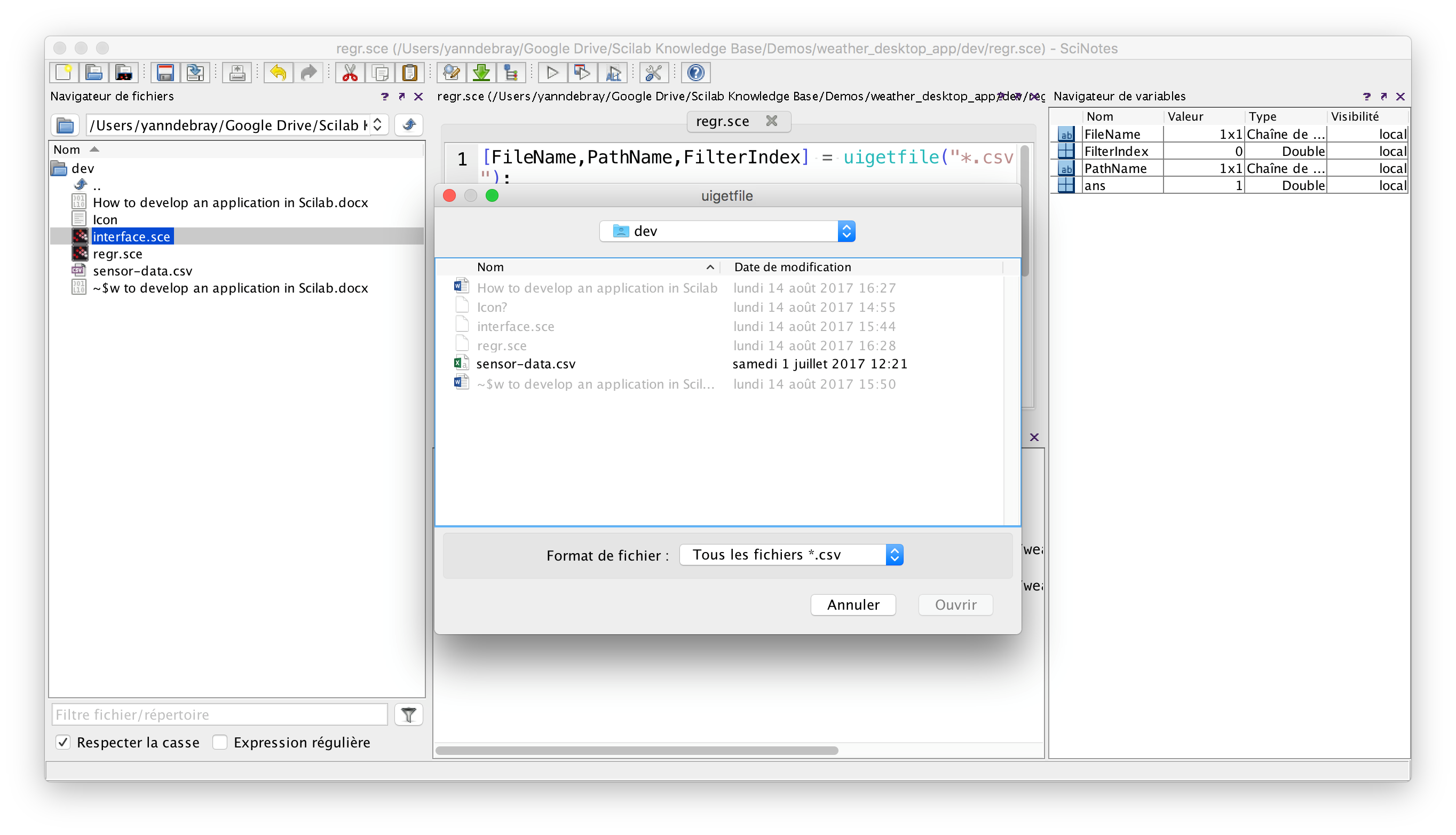
Task: Save and execute the file icon
Action: pyautogui.click(x=582, y=73)
